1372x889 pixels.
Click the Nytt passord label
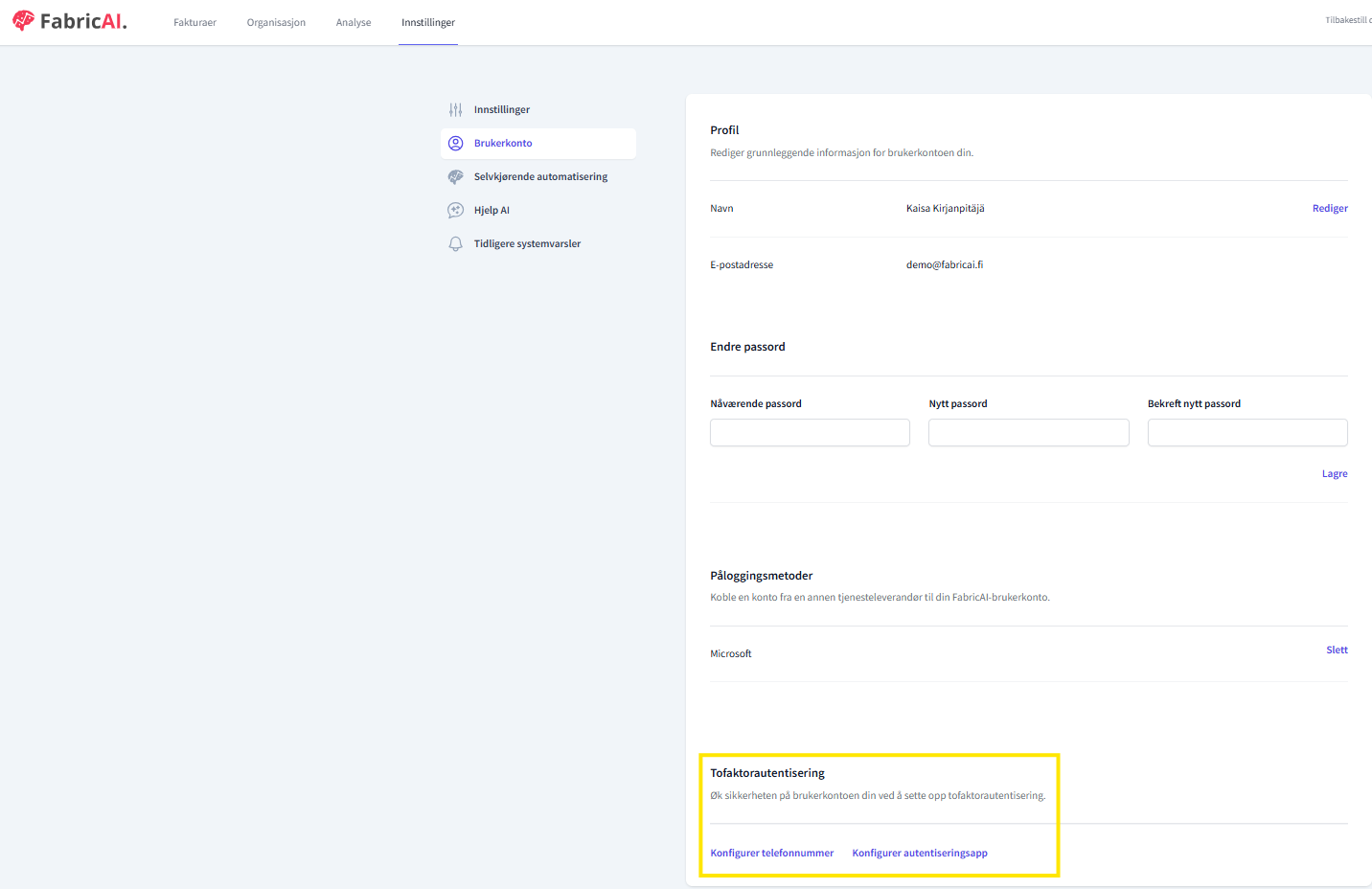coord(958,404)
